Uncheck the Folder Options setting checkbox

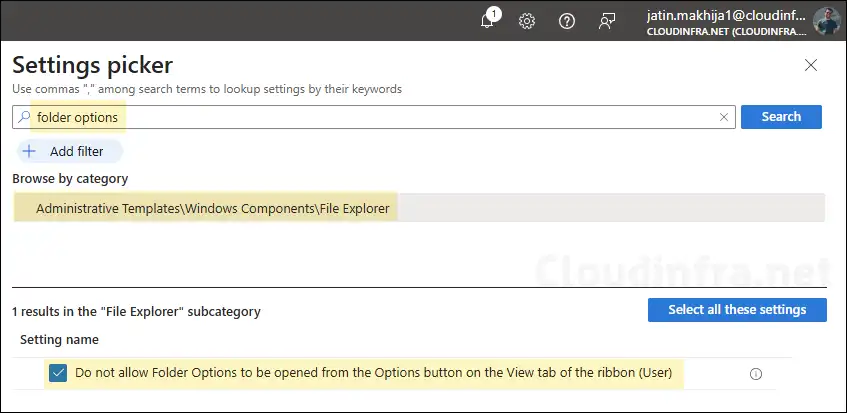57,373
